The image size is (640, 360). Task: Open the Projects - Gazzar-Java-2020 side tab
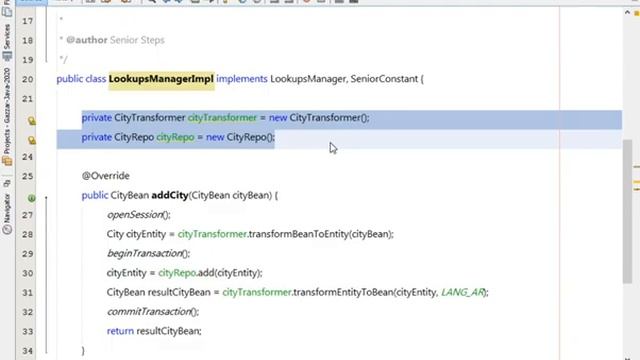[7, 117]
